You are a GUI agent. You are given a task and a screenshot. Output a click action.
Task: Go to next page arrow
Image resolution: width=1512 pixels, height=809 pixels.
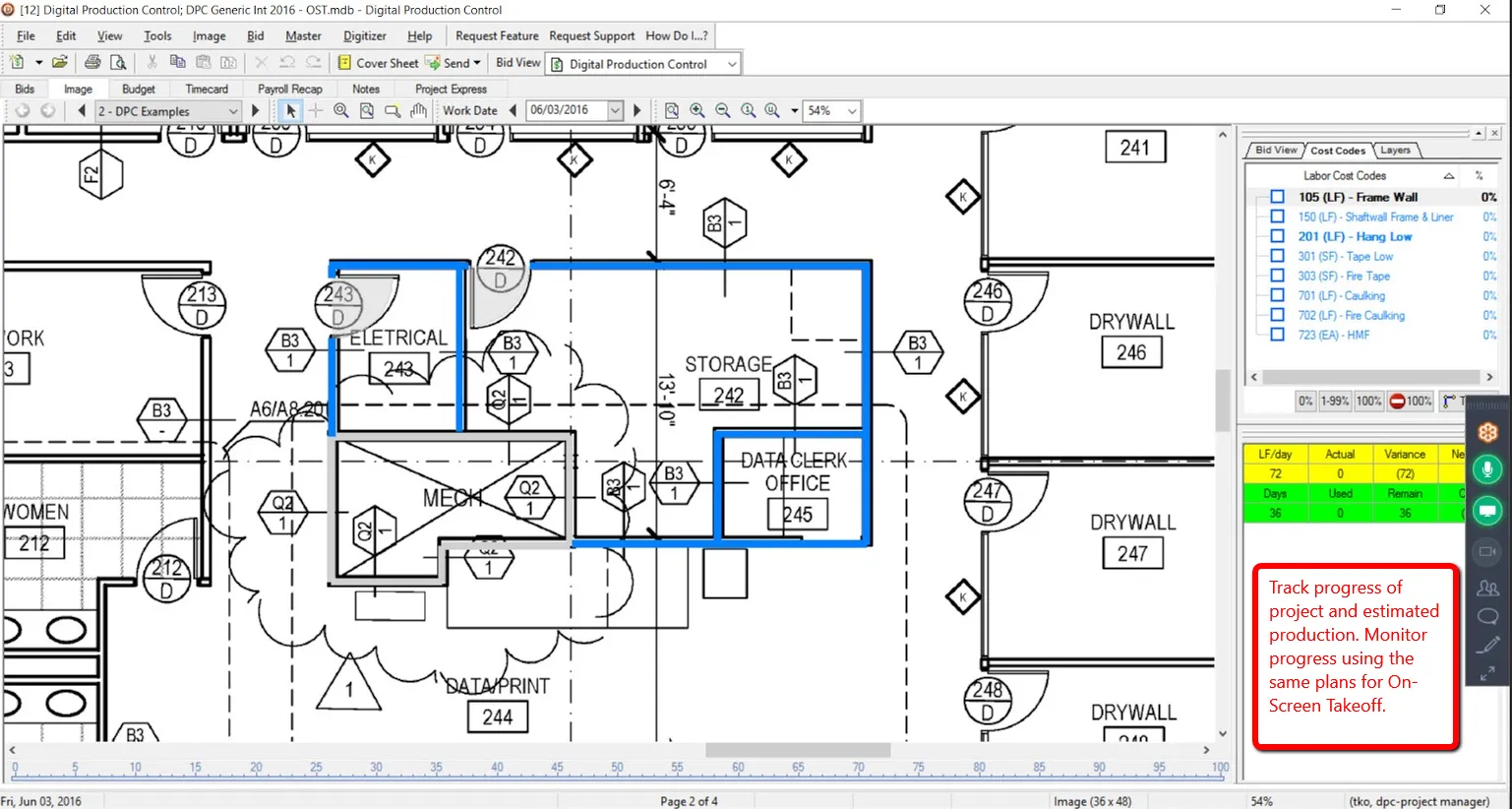(x=255, y=110)
